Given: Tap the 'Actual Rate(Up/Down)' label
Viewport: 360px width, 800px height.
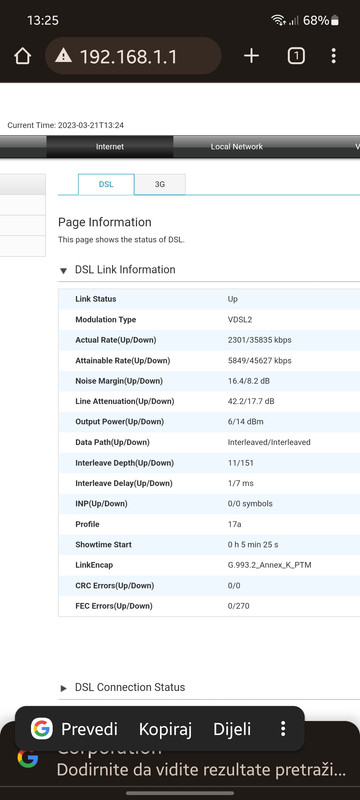Looking at the screenshot, I should 116,340.
